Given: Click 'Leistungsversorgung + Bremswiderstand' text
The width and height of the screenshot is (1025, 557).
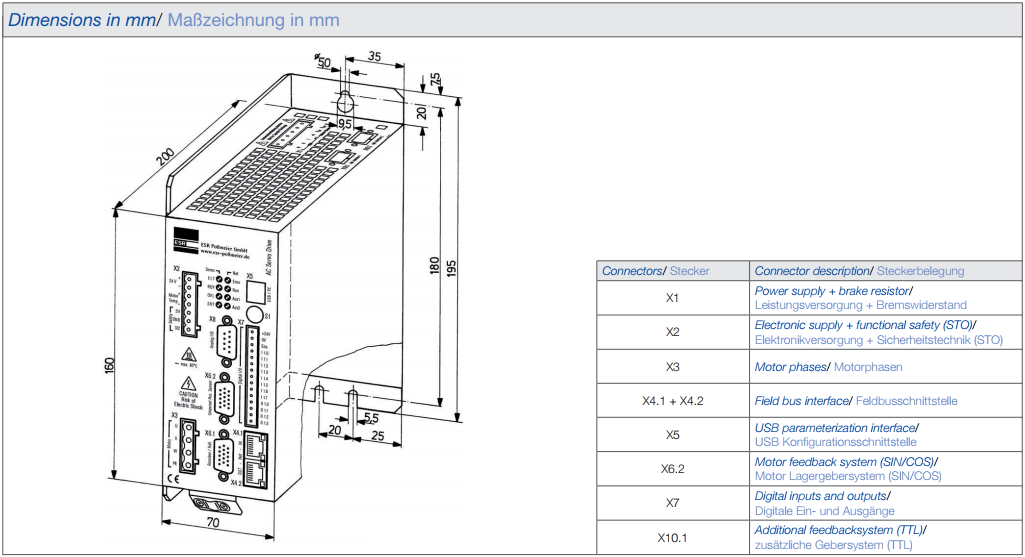Looking at the screenshot, I should (x=860, y=305).
